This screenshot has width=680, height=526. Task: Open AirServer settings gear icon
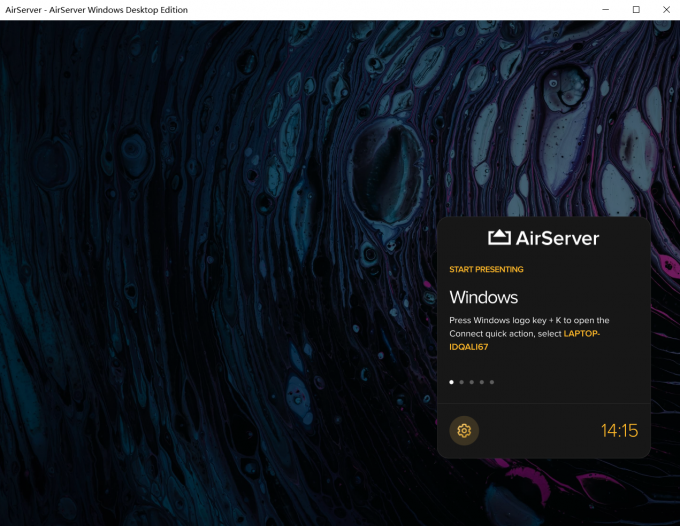click(x=464, y=431)
